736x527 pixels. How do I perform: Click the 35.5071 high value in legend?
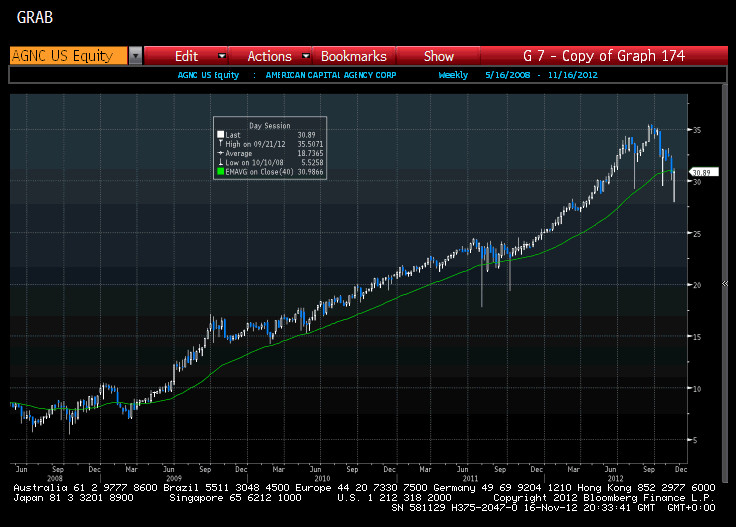point(310,144)
